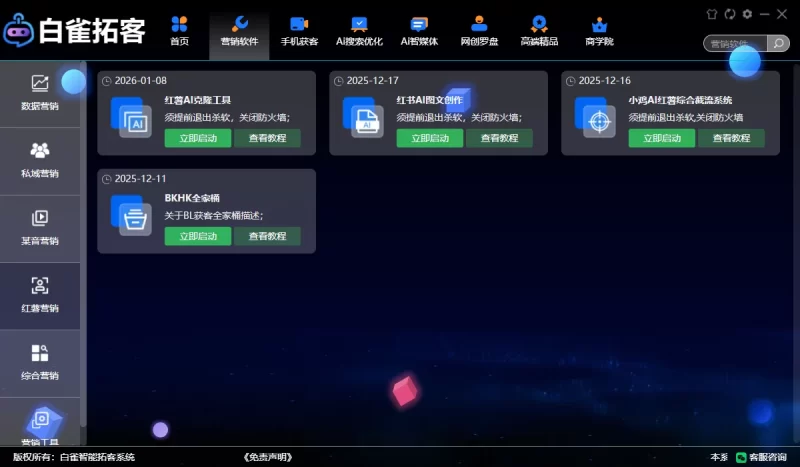Click the skin (shirt) theme icon
This screenshot has height=467, width=800.
click(x=712, y=14)
